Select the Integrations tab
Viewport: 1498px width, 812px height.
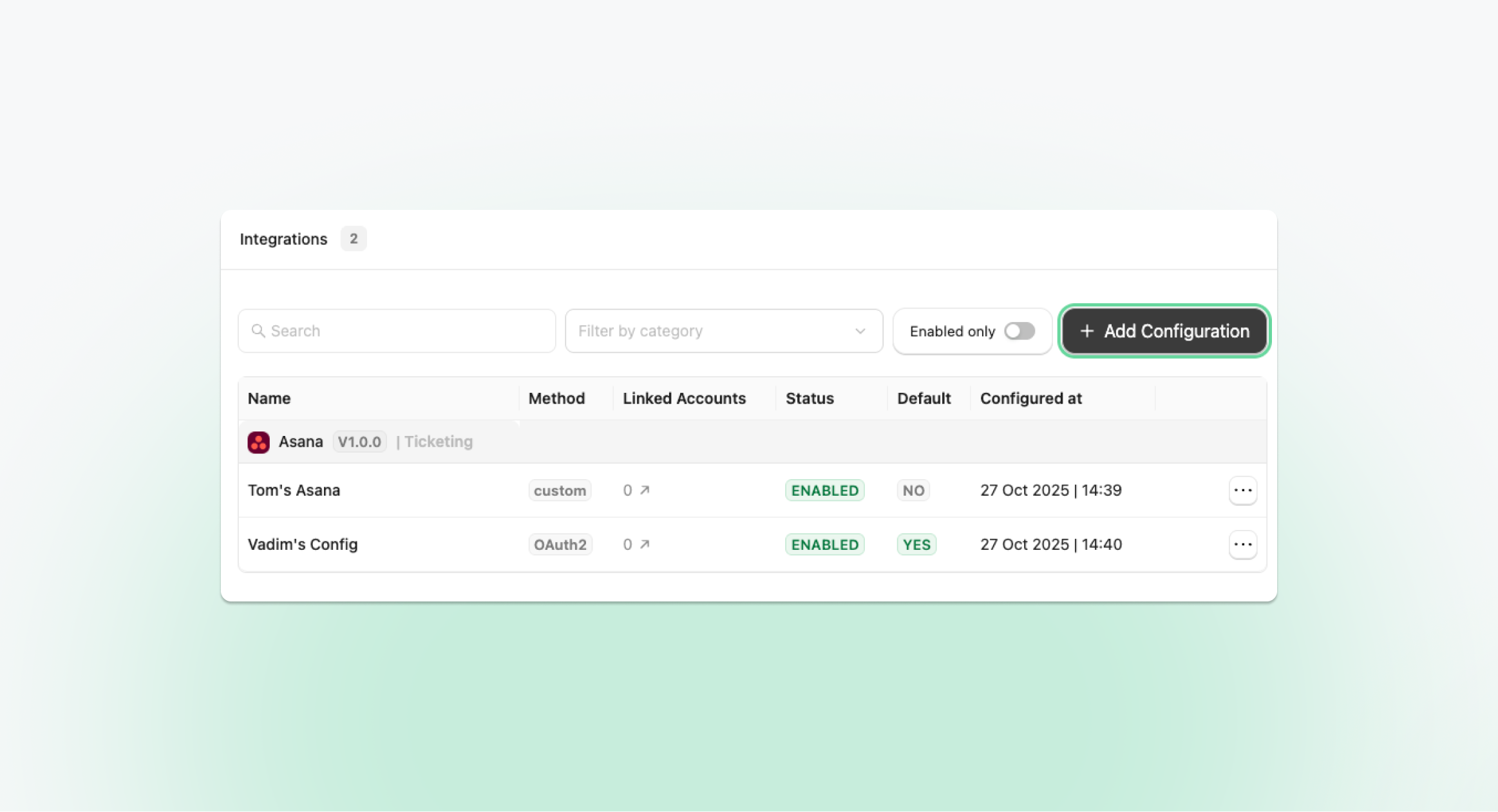point(283,239)
